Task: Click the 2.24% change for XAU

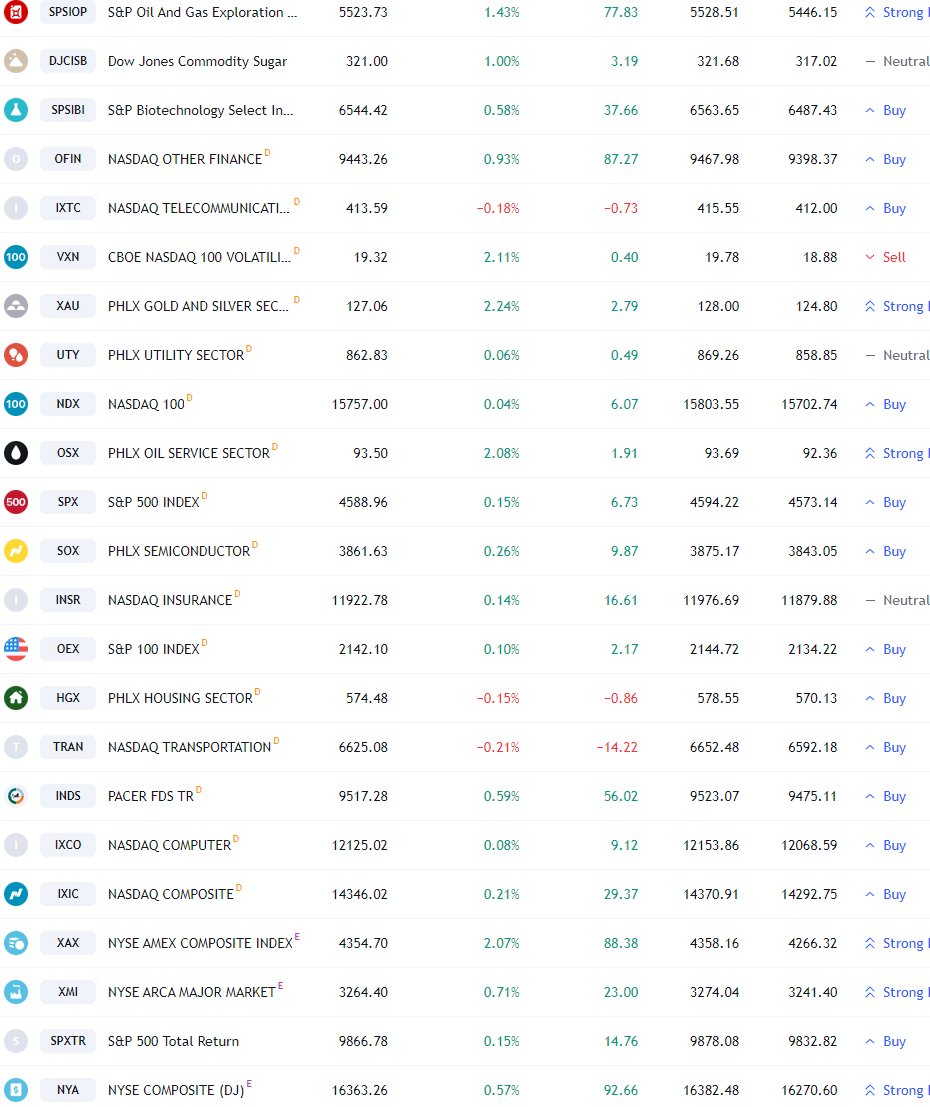Action: (501, 306)
